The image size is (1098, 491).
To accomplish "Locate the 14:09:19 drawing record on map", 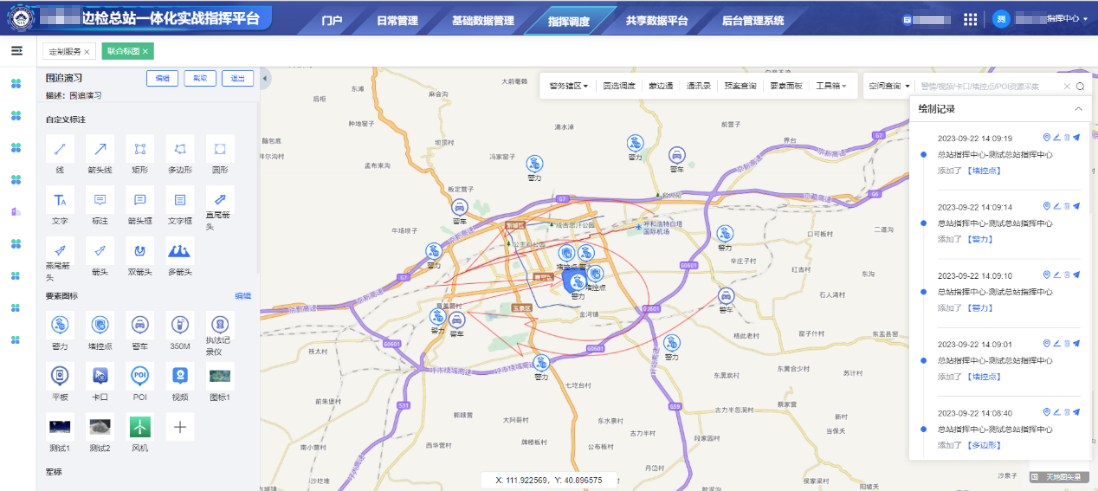I will (x=1047, y=138).
